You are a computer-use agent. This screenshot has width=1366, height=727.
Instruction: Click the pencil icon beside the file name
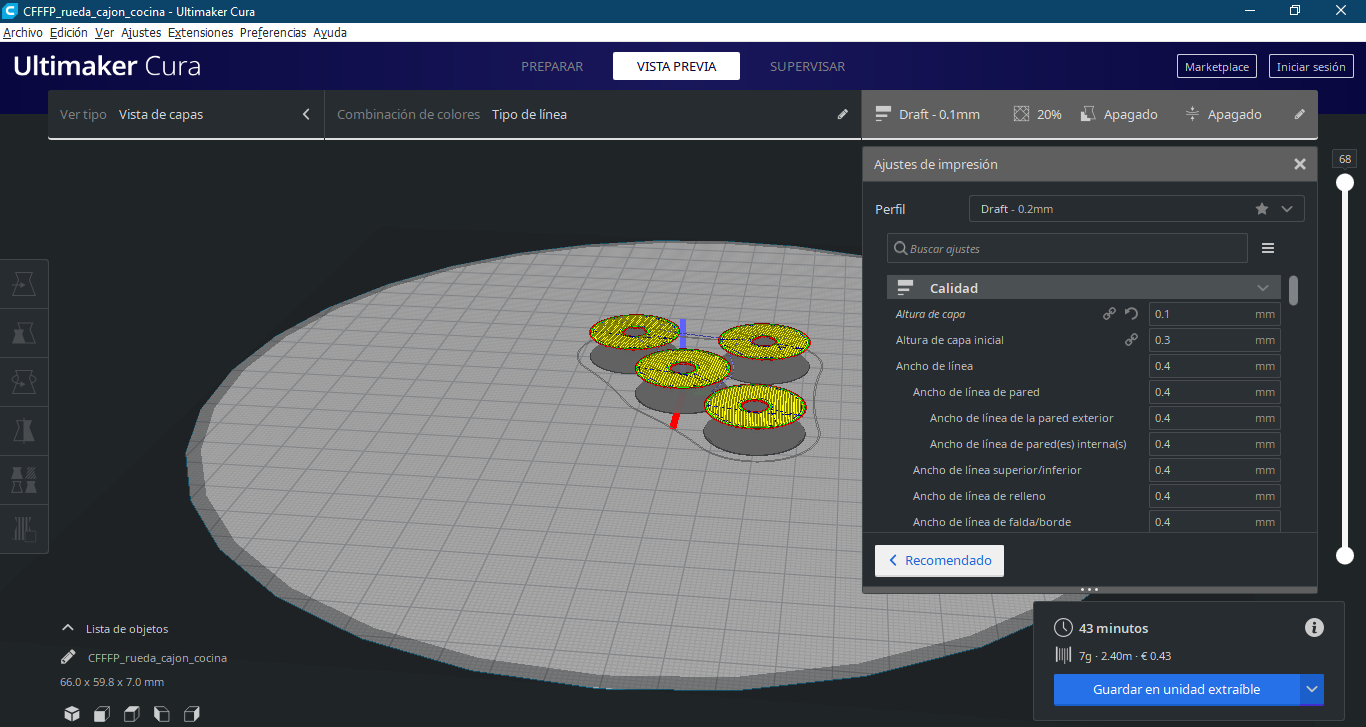tap(68, 658)
